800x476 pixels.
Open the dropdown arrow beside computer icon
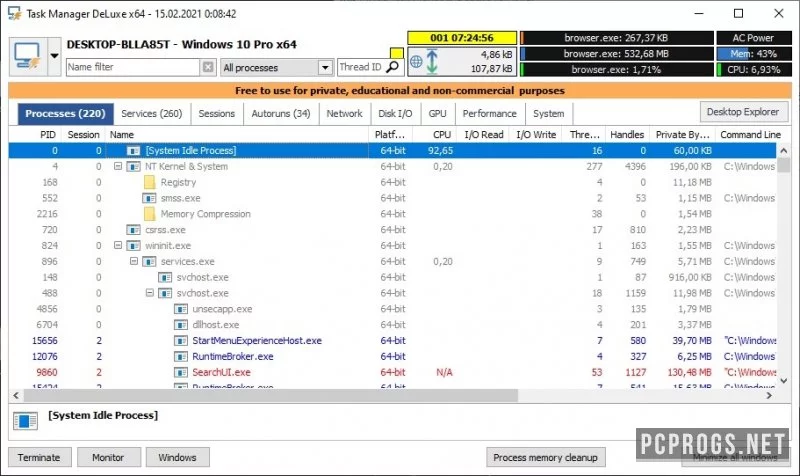55,56
